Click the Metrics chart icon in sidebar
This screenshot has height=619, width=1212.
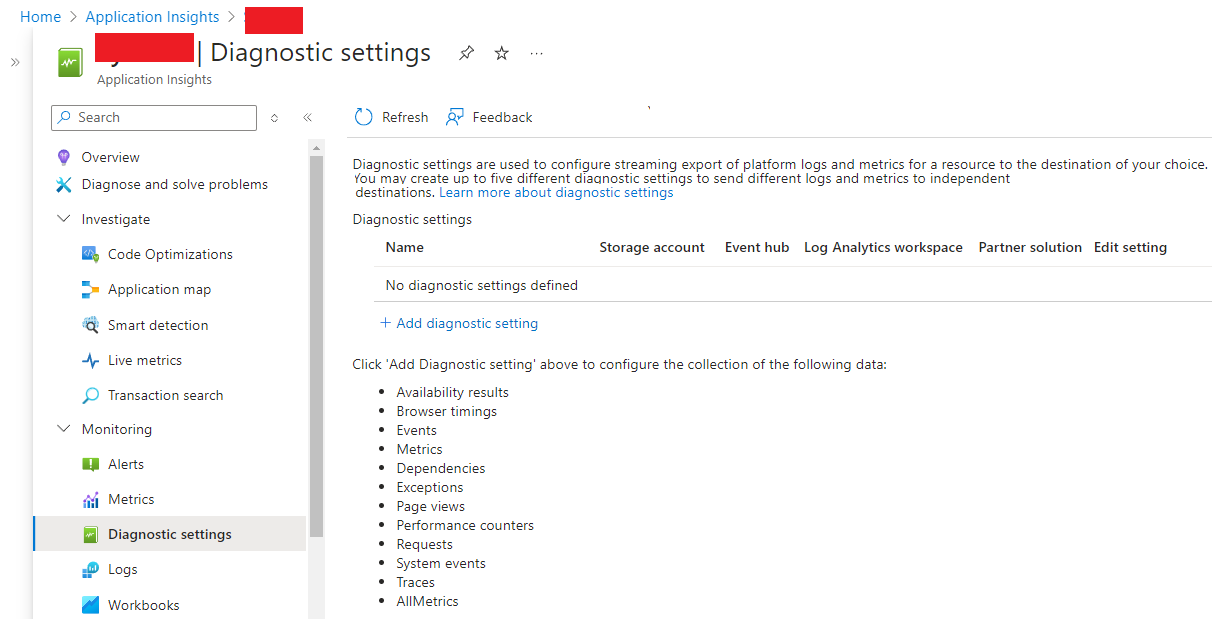(x=90, y=499)
